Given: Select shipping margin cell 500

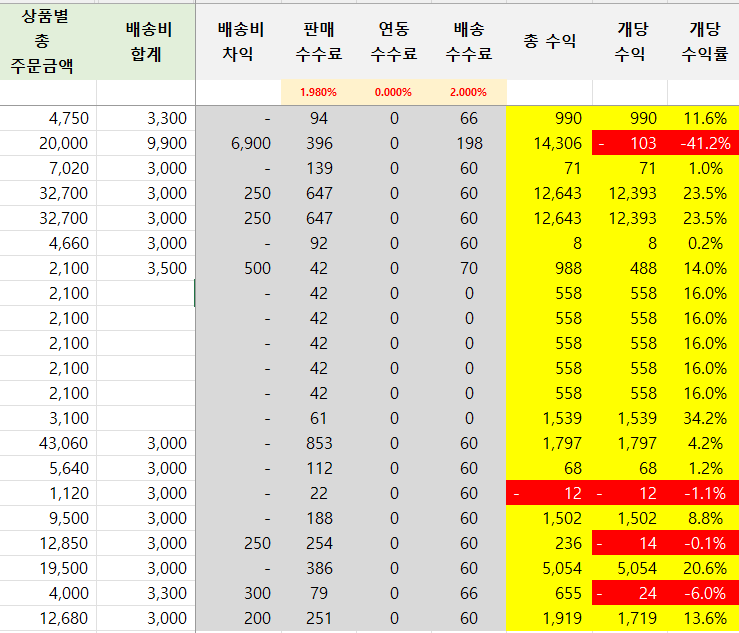Looking at the screenshot, I should pyautogui.click(x=238, y=268).
